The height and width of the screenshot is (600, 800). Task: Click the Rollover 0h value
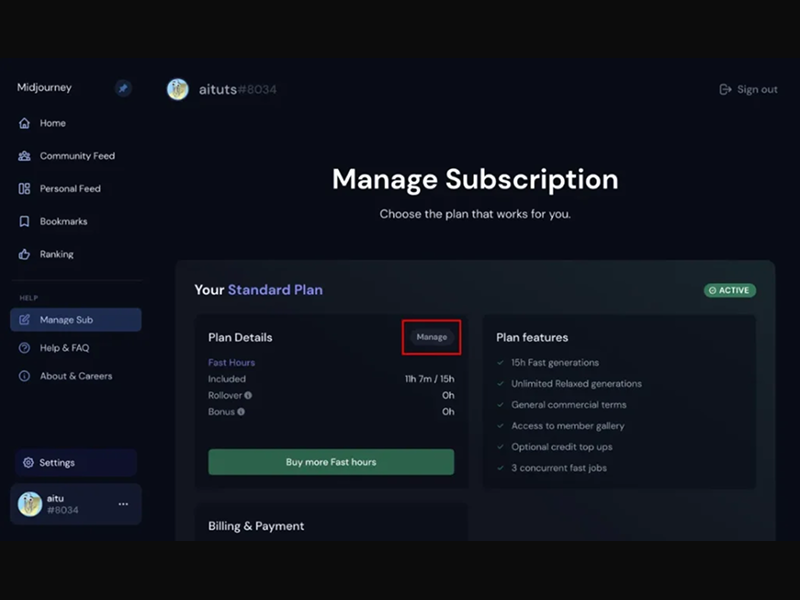click(448, 395)
